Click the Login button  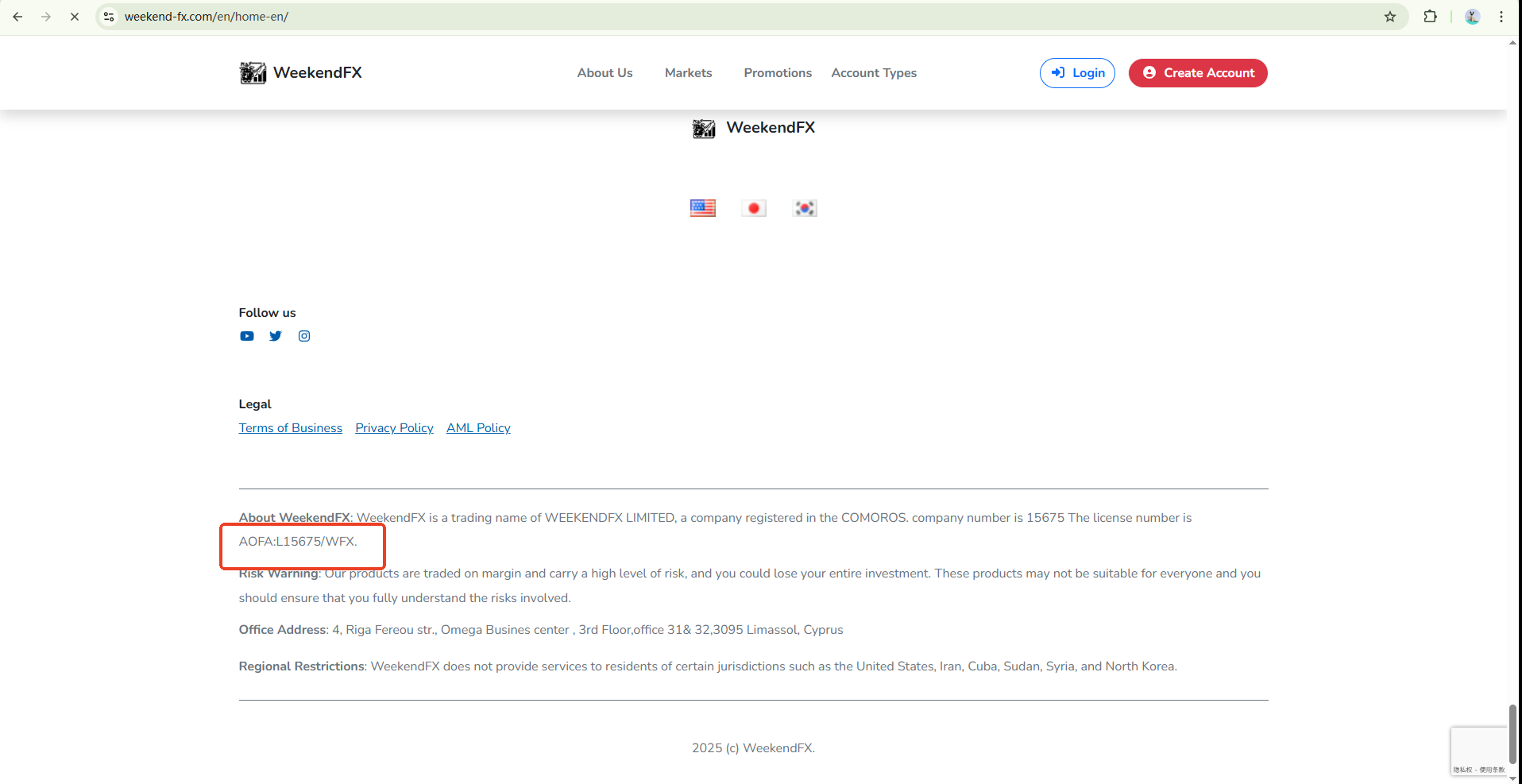click(x=1077, y=73)
